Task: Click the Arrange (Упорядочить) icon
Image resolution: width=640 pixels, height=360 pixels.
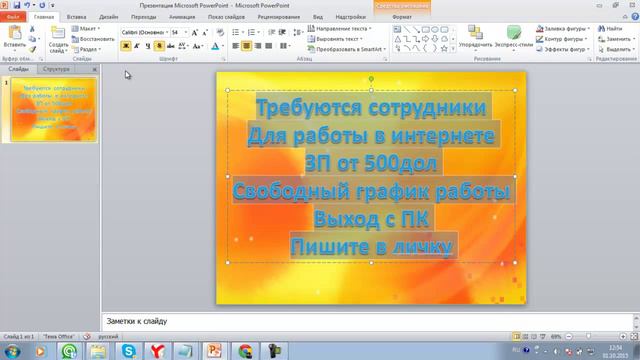Action: [x=475, y=33]
